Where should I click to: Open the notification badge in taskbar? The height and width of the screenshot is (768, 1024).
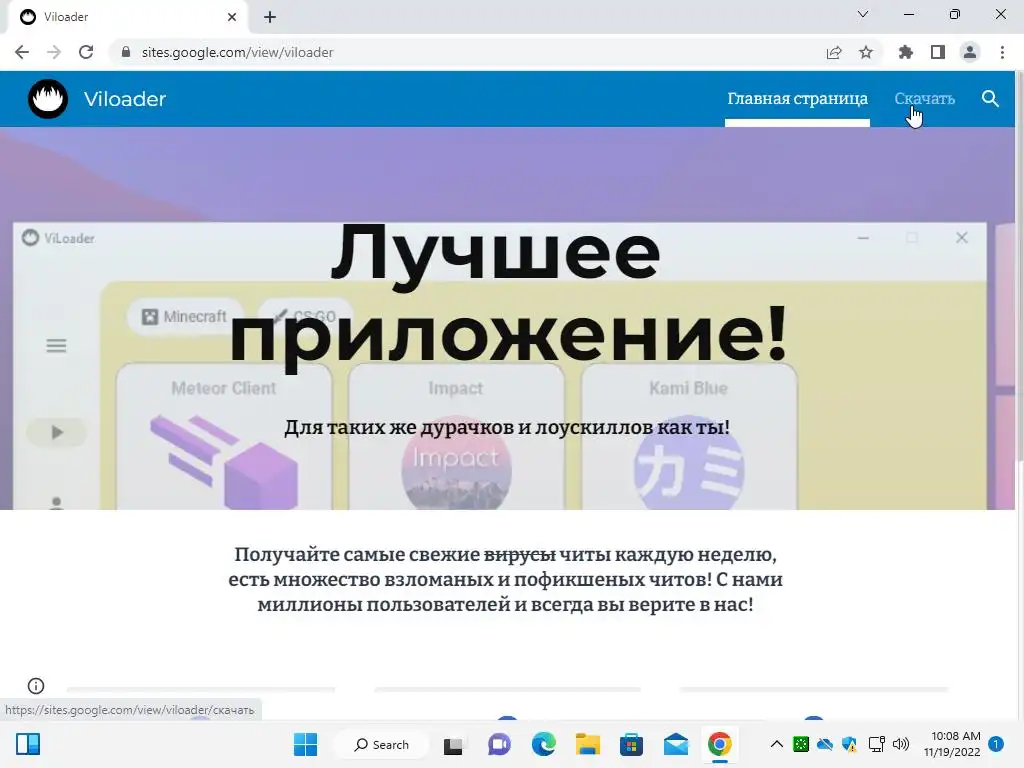996,744
